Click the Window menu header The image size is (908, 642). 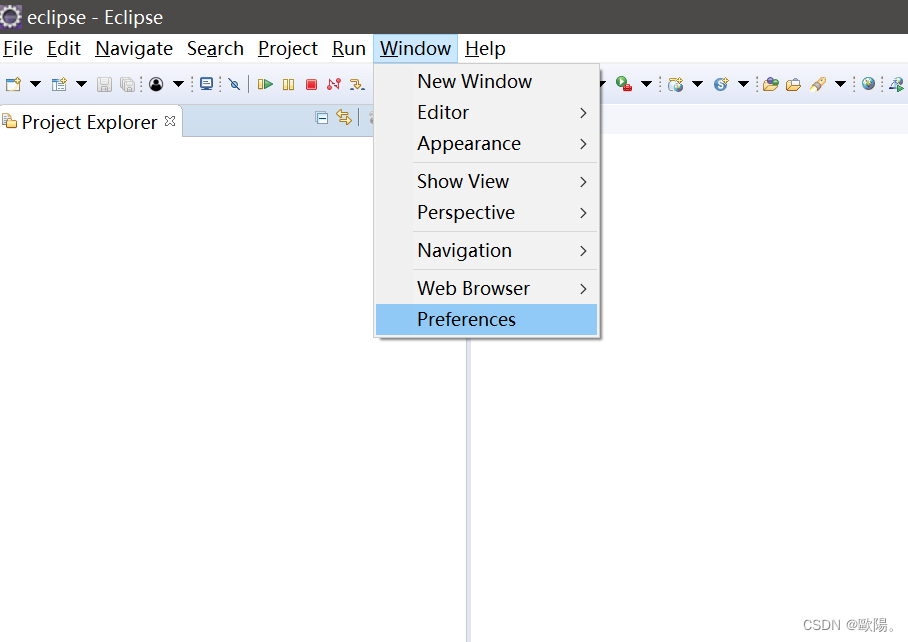tap(415, 49)
